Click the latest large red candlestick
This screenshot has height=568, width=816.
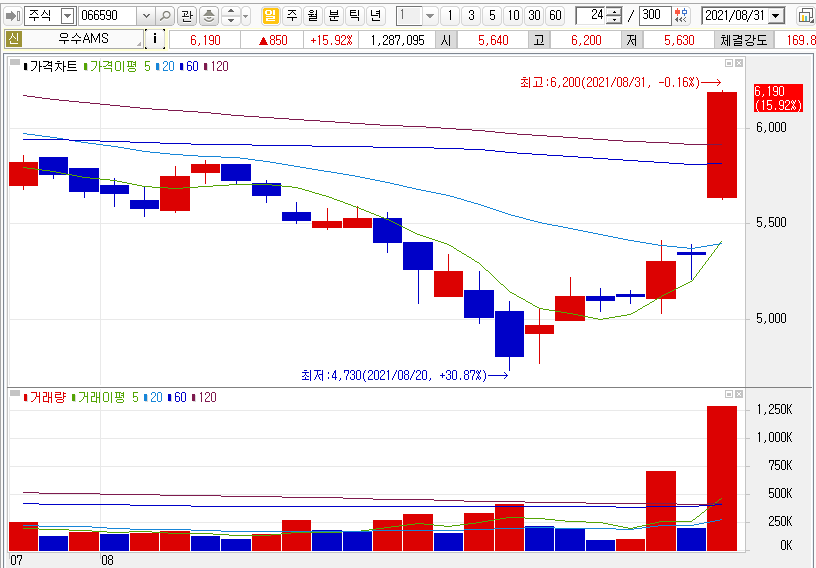click(x=721, y=145)
